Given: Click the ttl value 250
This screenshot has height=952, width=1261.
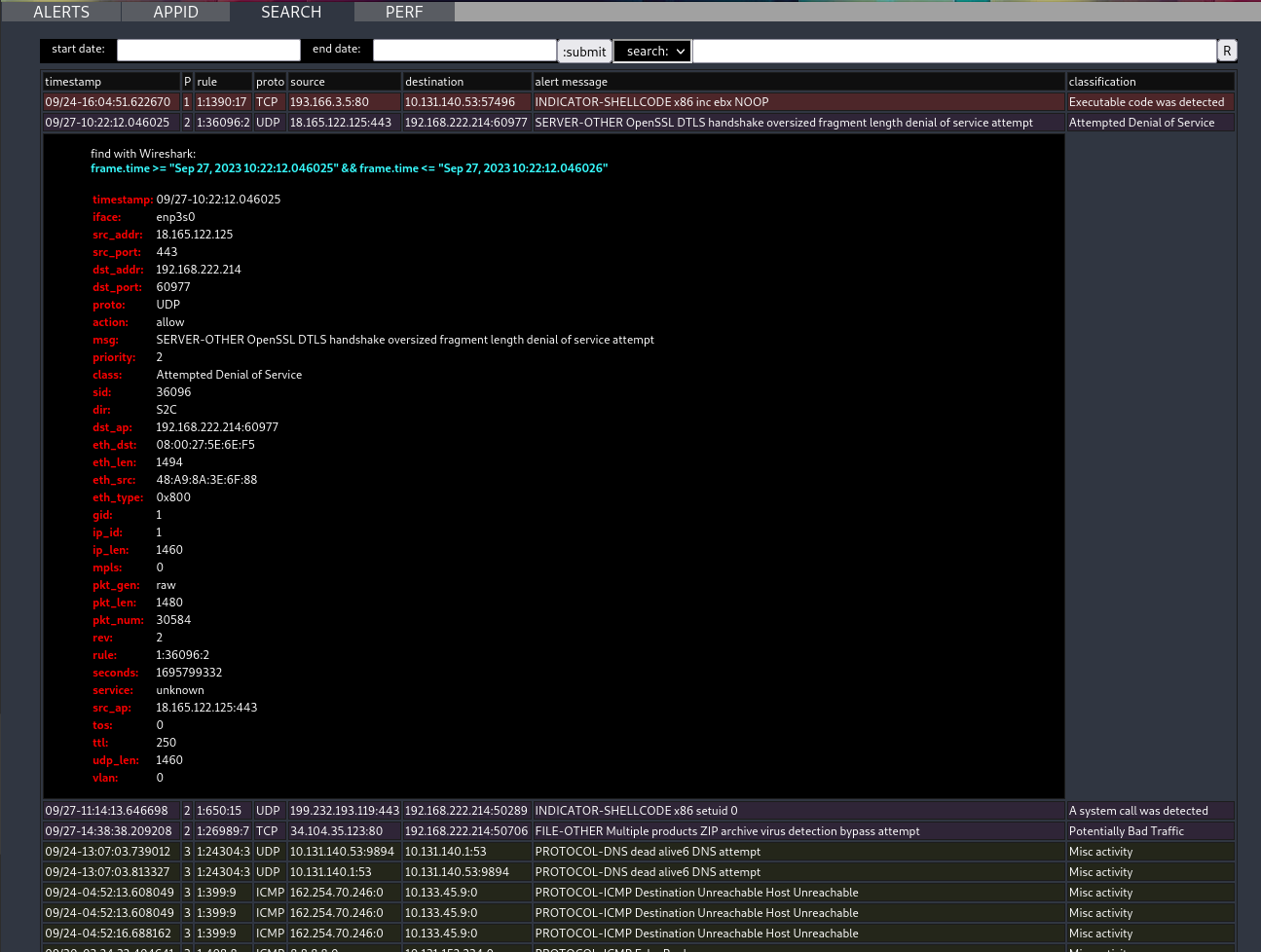Looking at the screenshot, I should [167, 743].
